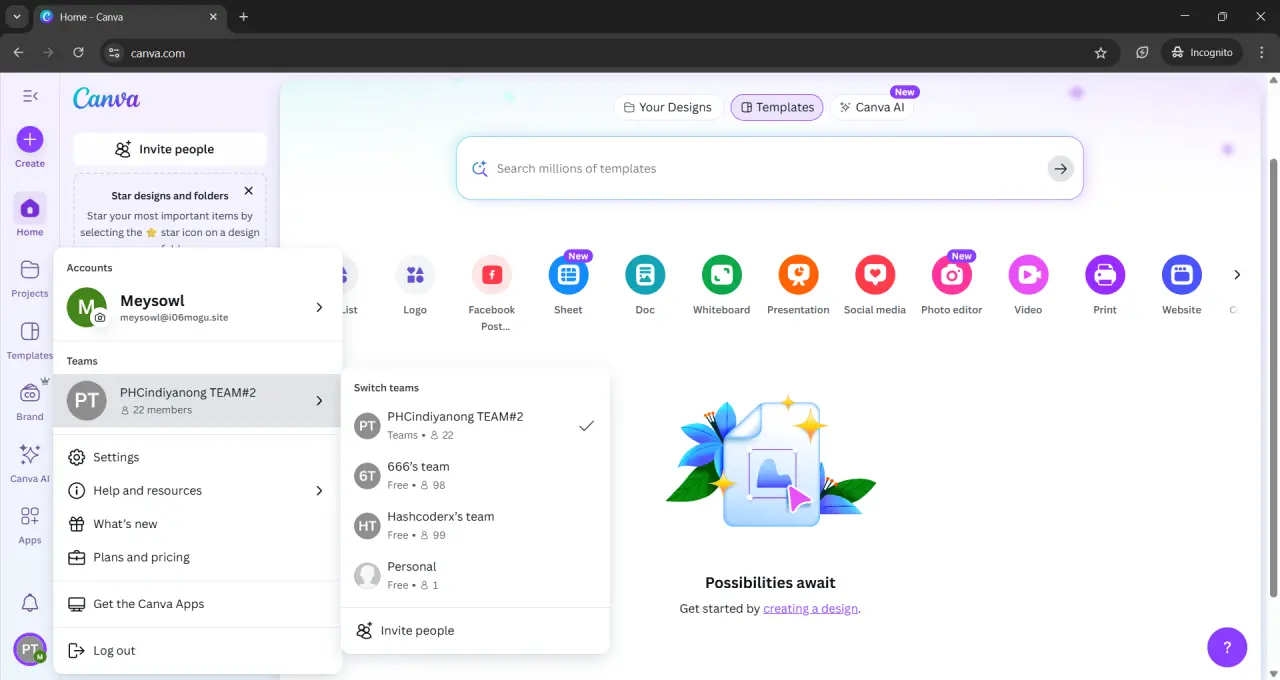
Task: Switch to Canva AI tab
Action: click(x=872, y=107)
